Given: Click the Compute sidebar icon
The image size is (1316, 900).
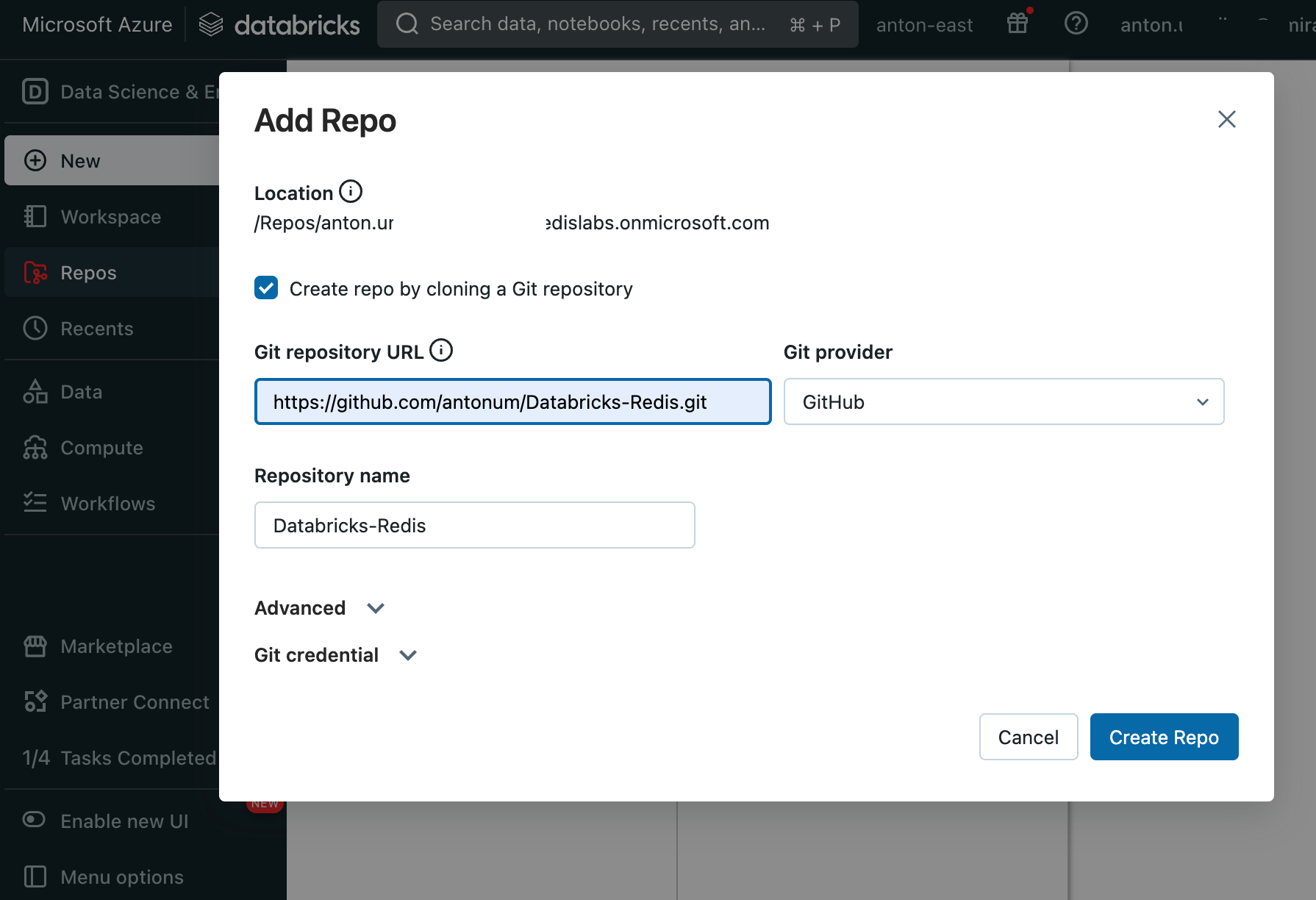Looking at the screenshot, I should (x=35, y=447).
